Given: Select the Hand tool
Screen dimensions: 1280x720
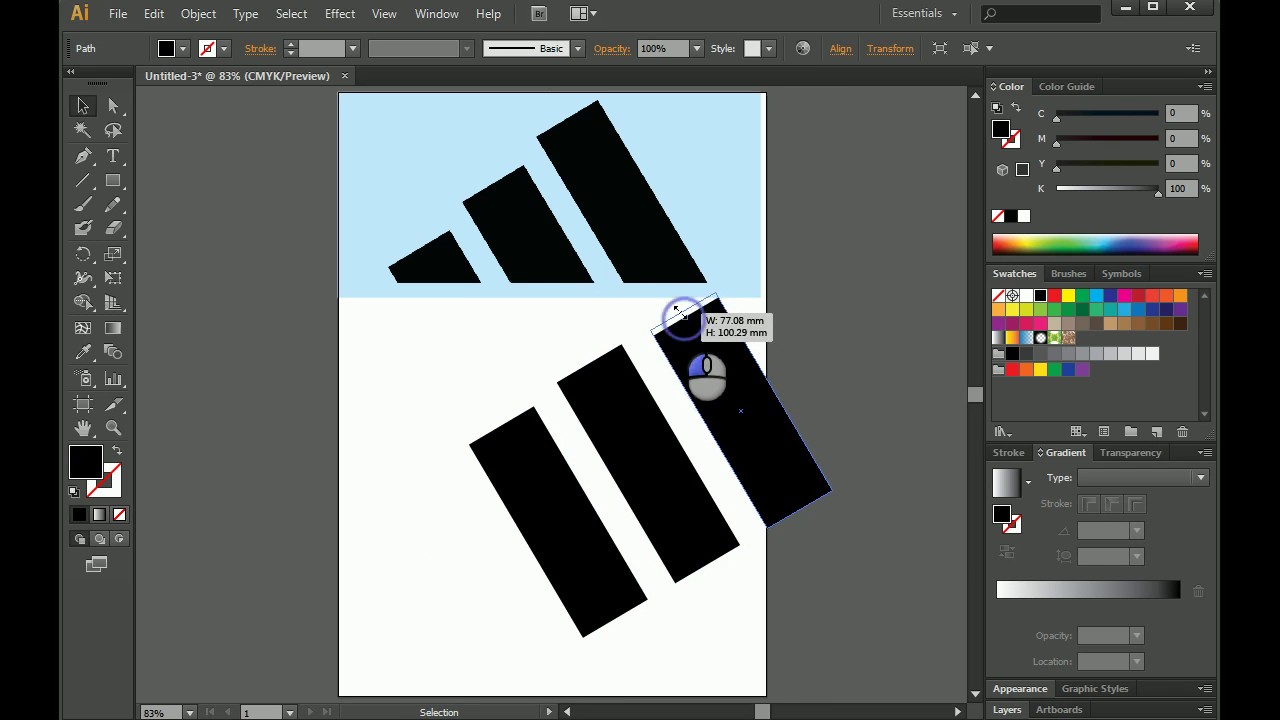Looking at the screenshot, I should click(x=83, y=428).
